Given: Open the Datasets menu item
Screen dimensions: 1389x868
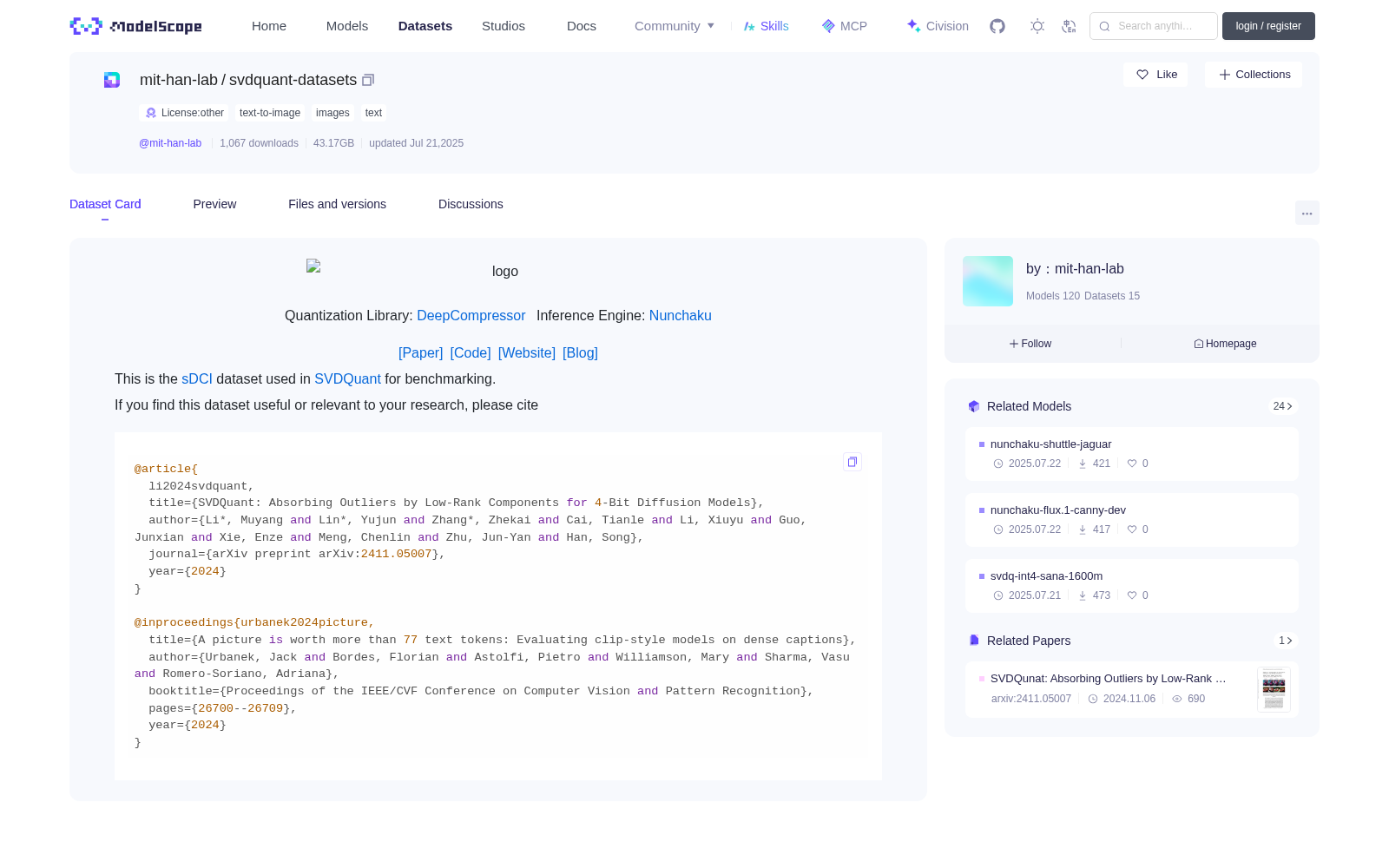Looking at the screenshot, I should pos(425,26).
